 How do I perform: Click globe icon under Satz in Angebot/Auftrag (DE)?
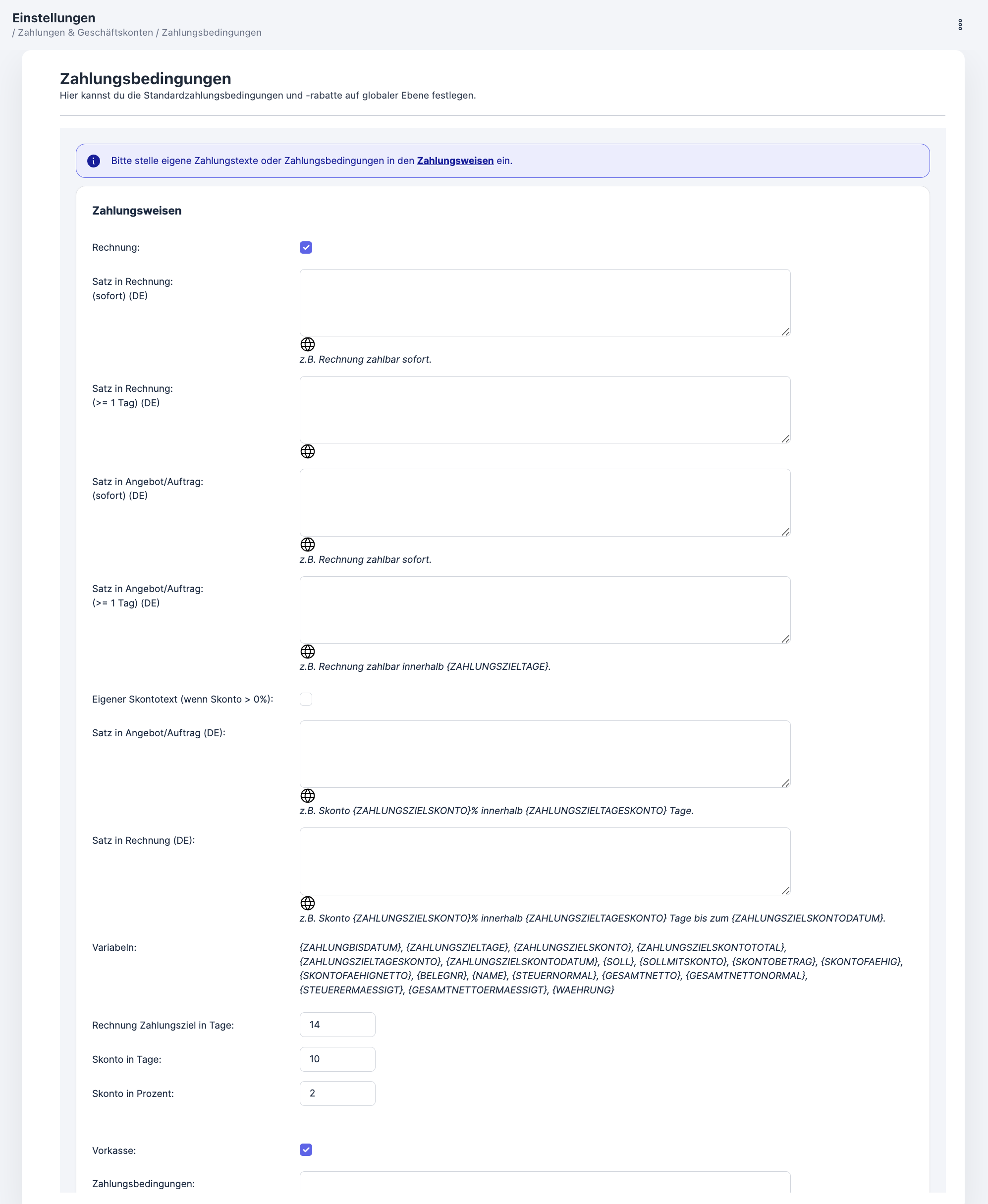pos(307,795)
